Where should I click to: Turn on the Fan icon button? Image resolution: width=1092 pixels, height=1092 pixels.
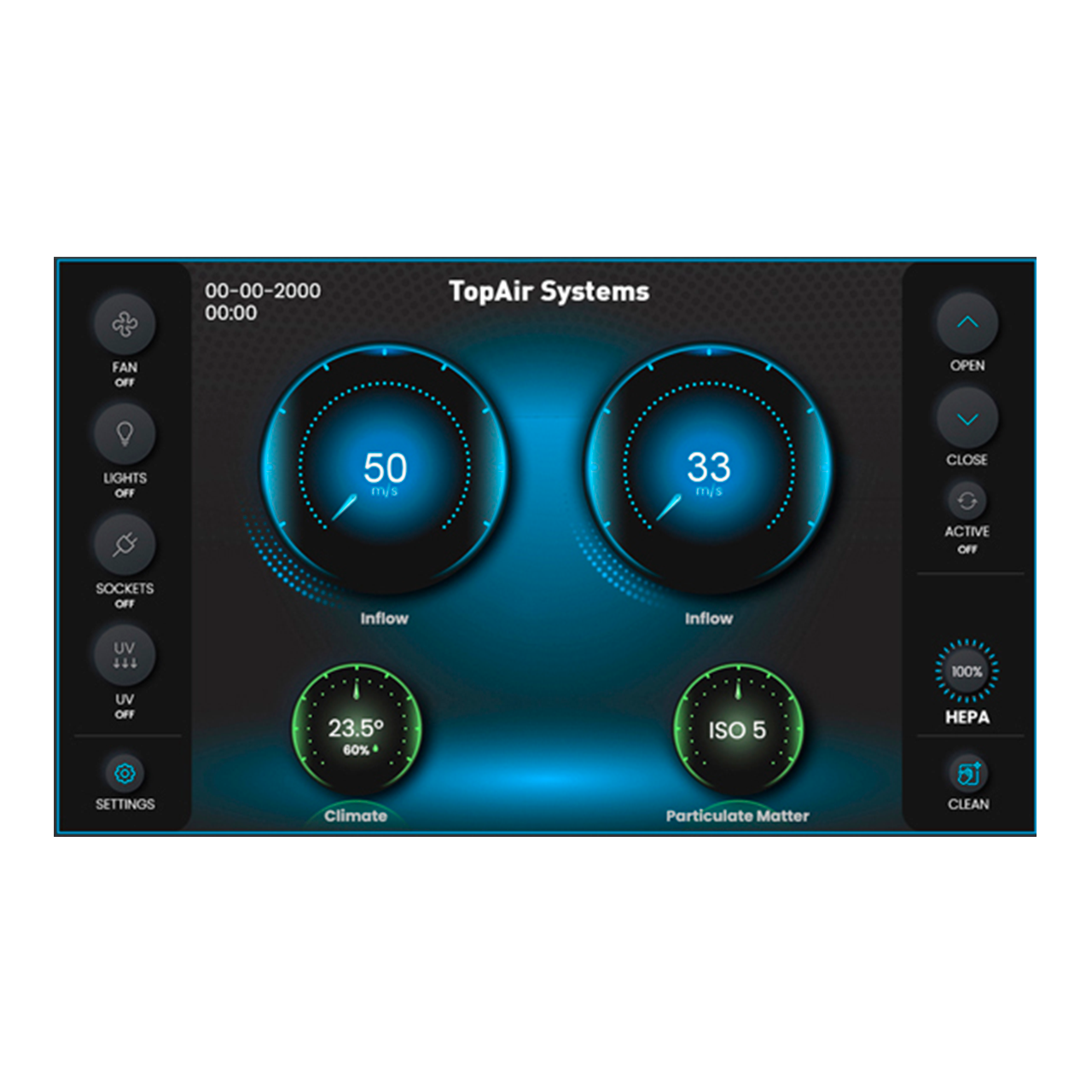tap(125, 324)
